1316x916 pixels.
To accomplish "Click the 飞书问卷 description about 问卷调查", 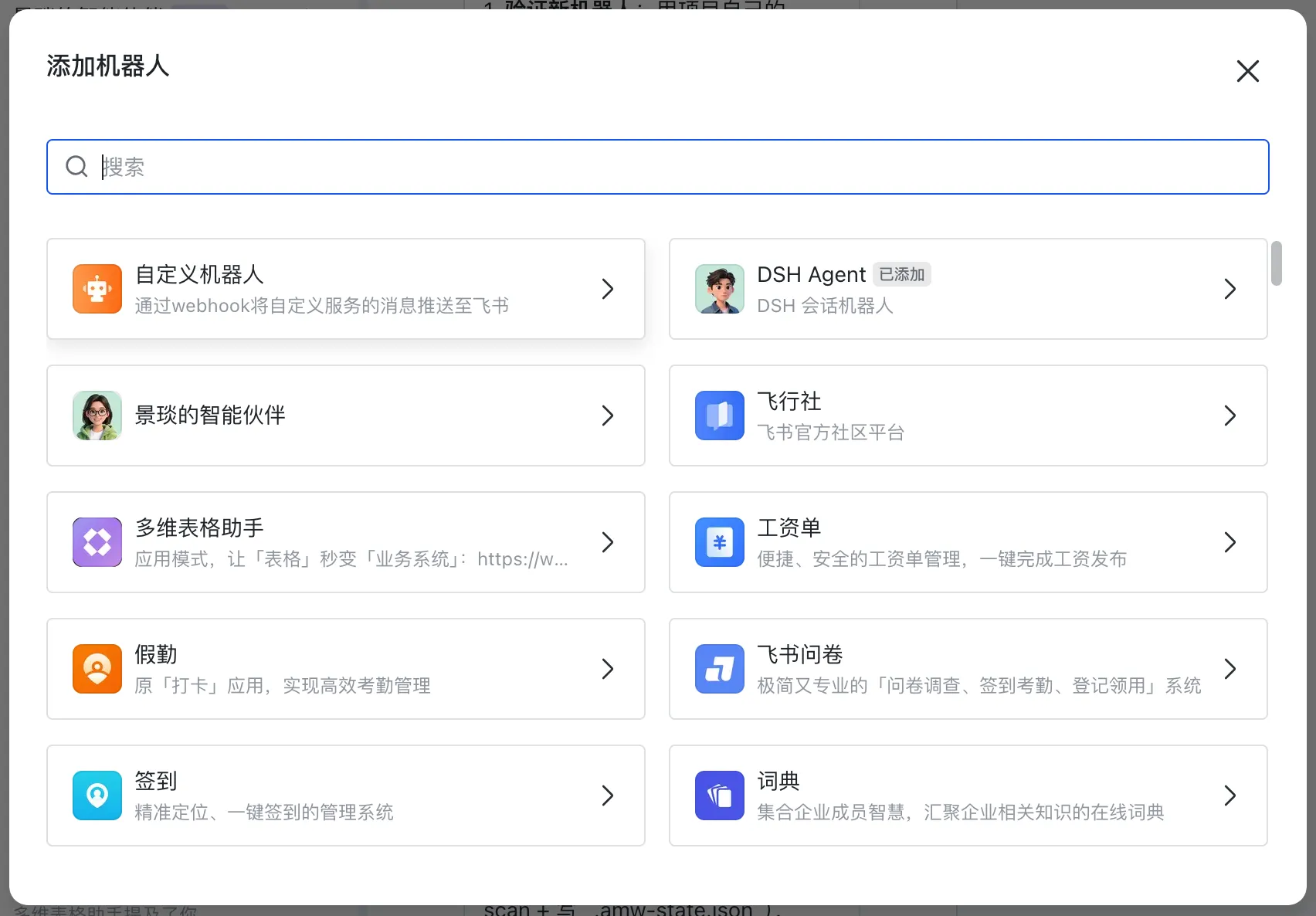I will 979,686.
